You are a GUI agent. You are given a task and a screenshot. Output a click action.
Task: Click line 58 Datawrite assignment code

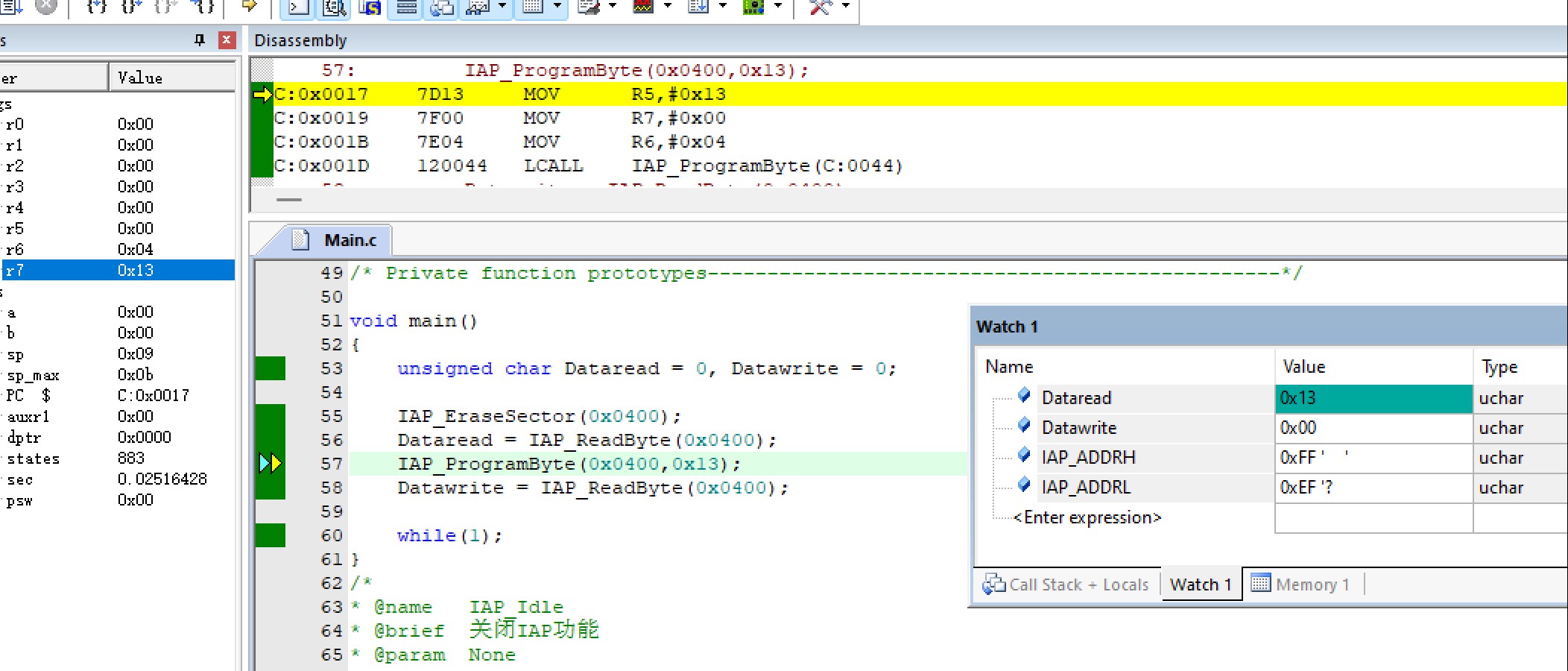(x=592, y=488)
